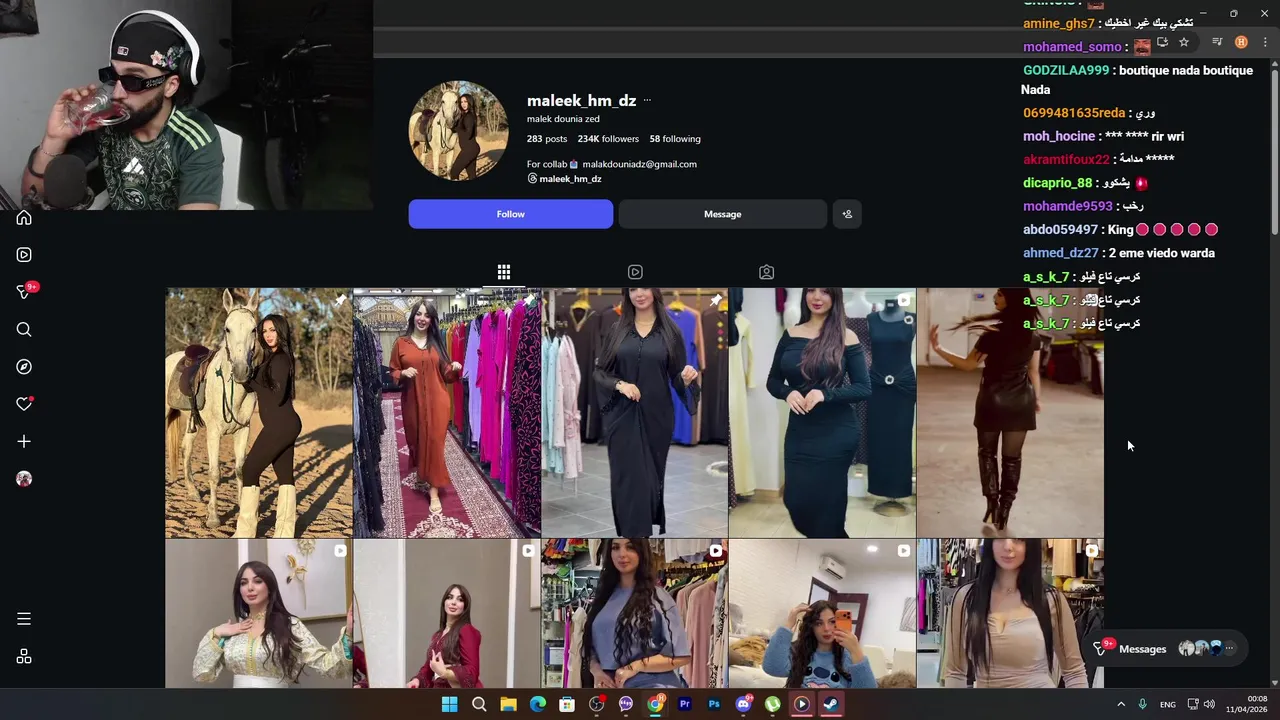Open File Explorer from taskbar
The image size is (1280, 720).
click(508, 704)
